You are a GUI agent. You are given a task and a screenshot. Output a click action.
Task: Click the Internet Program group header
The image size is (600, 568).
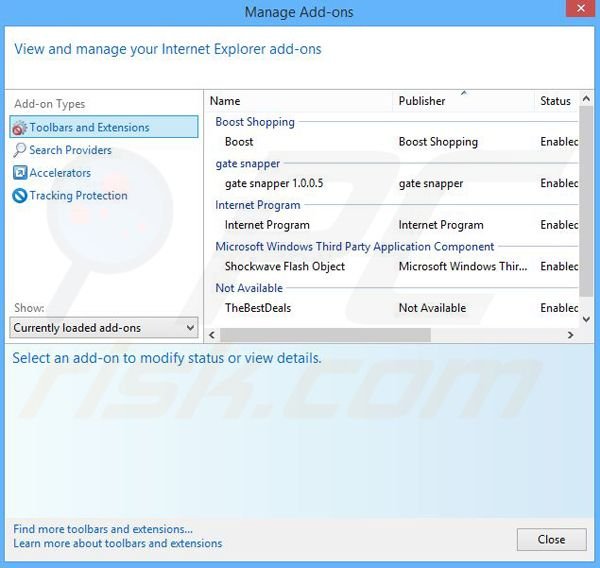258,205
